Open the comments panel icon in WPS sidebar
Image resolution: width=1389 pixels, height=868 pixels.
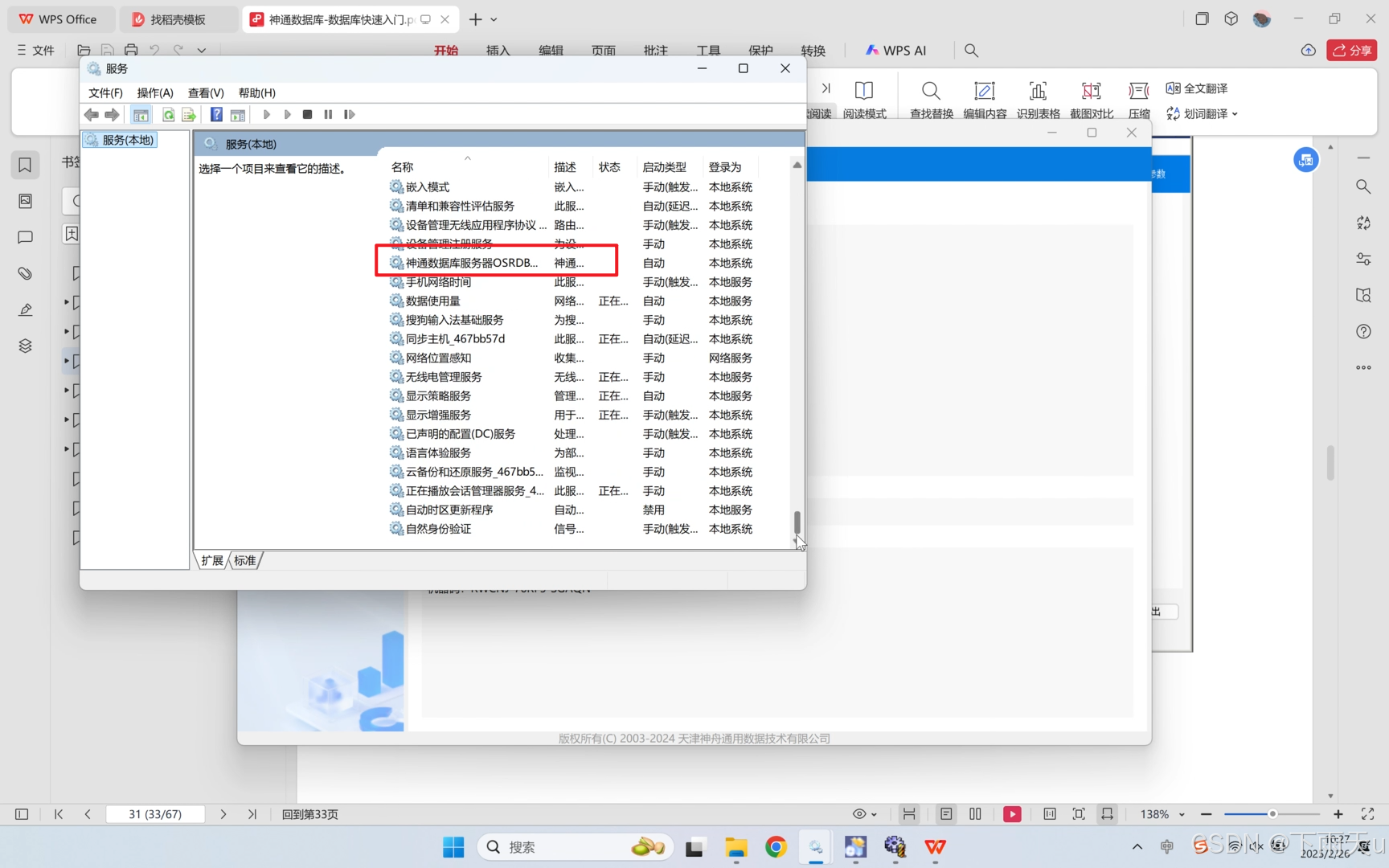(25, 237)
